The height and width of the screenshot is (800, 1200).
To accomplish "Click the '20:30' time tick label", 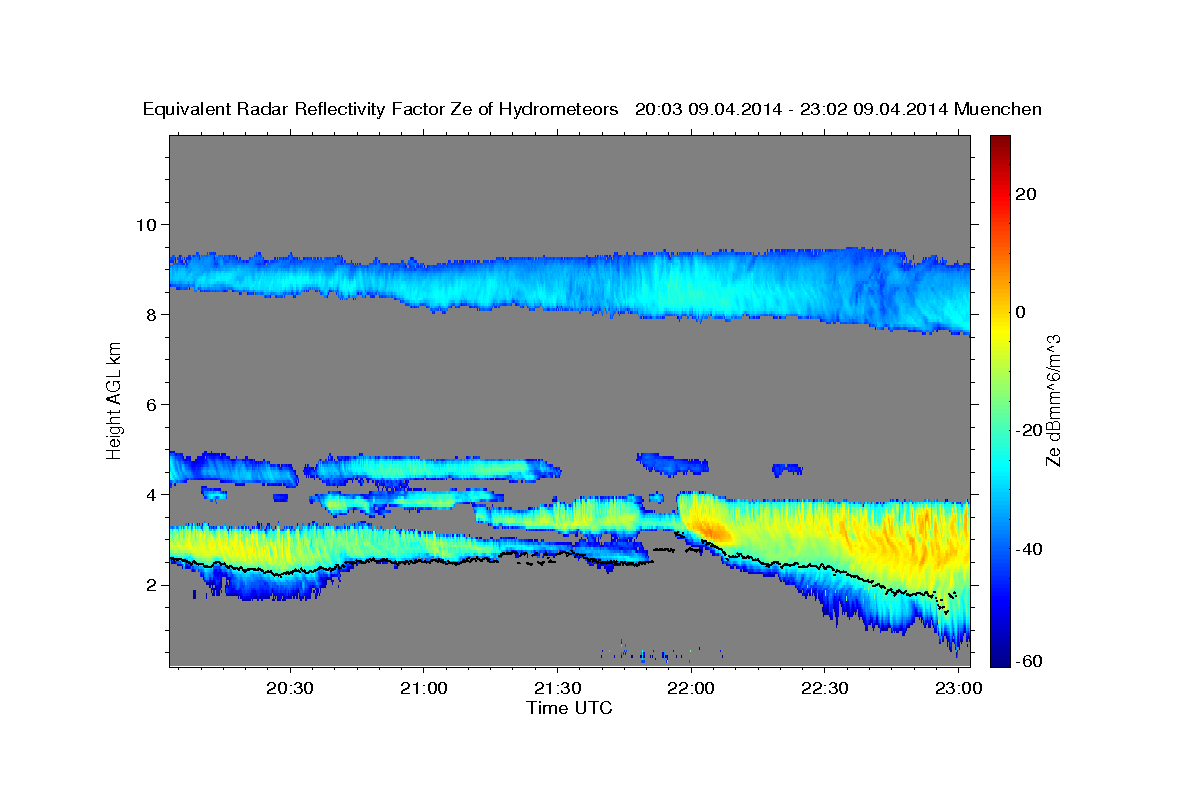I will pyautogui.click(x=291, y=689).
